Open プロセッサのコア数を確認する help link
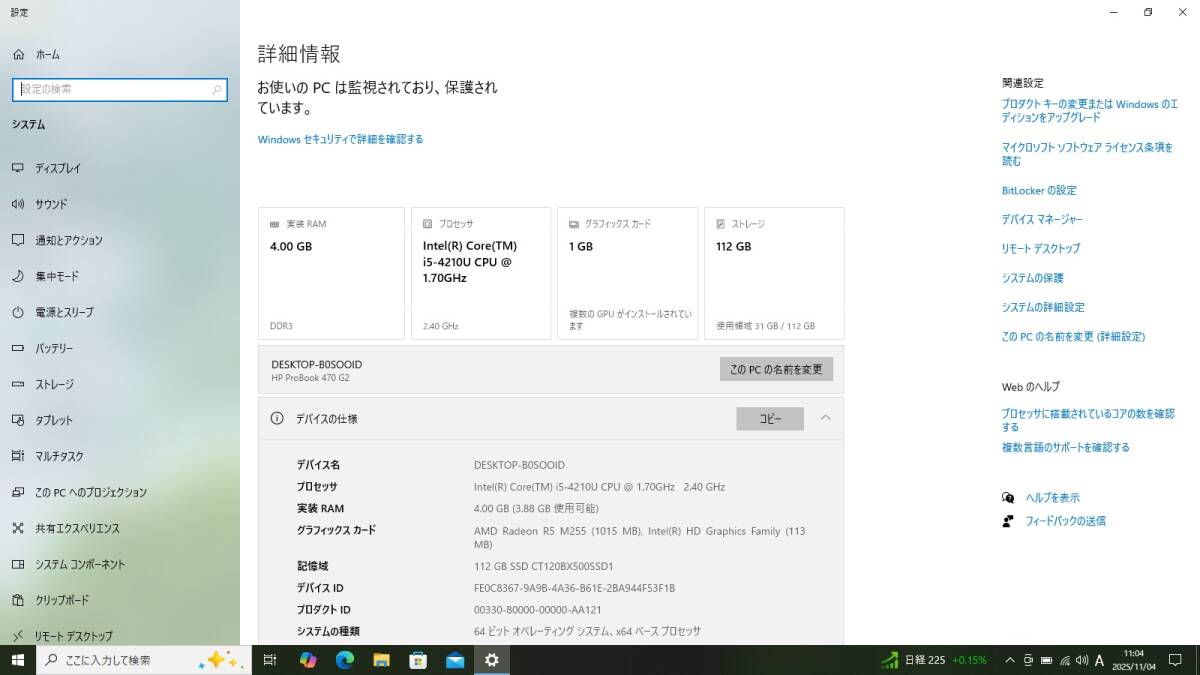This screenshot has width=1200, height=675. [x=1088, y=420]
